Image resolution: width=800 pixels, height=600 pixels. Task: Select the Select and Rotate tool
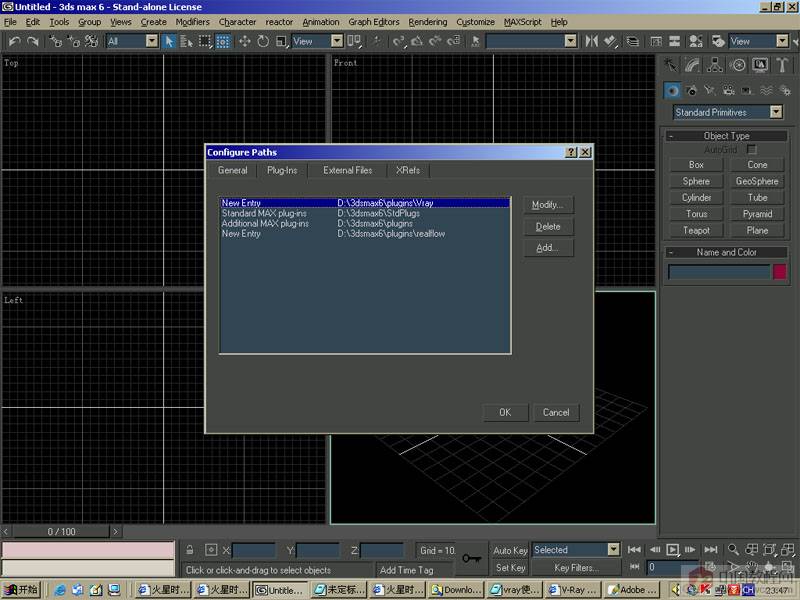click(263, 41)
